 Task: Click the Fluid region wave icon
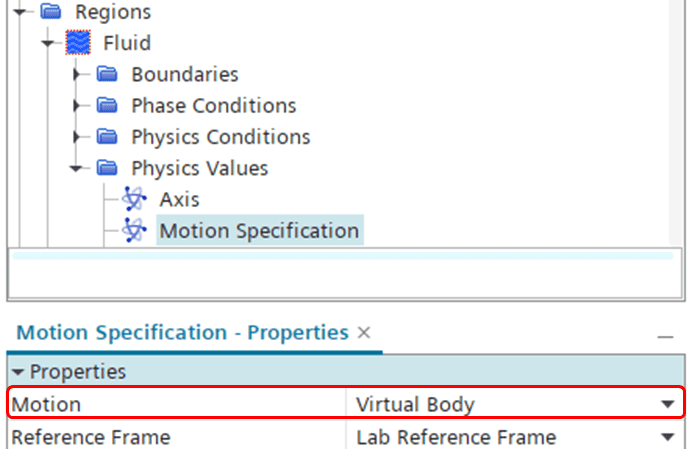point(78,44)
